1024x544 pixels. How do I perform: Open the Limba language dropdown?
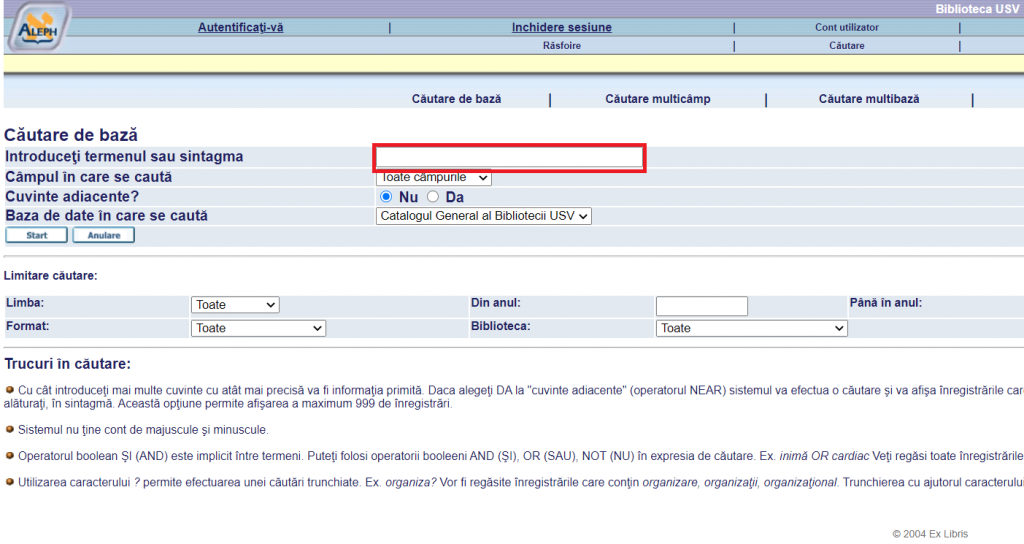[235, 305]
